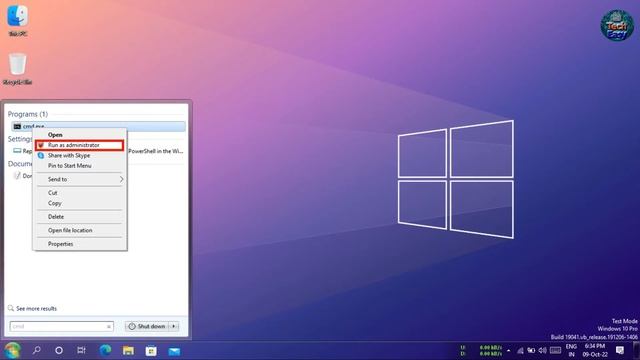This screenshot has width=640, height=360.
Task: Open the This PC desktop icon
Action: point(18,20)
